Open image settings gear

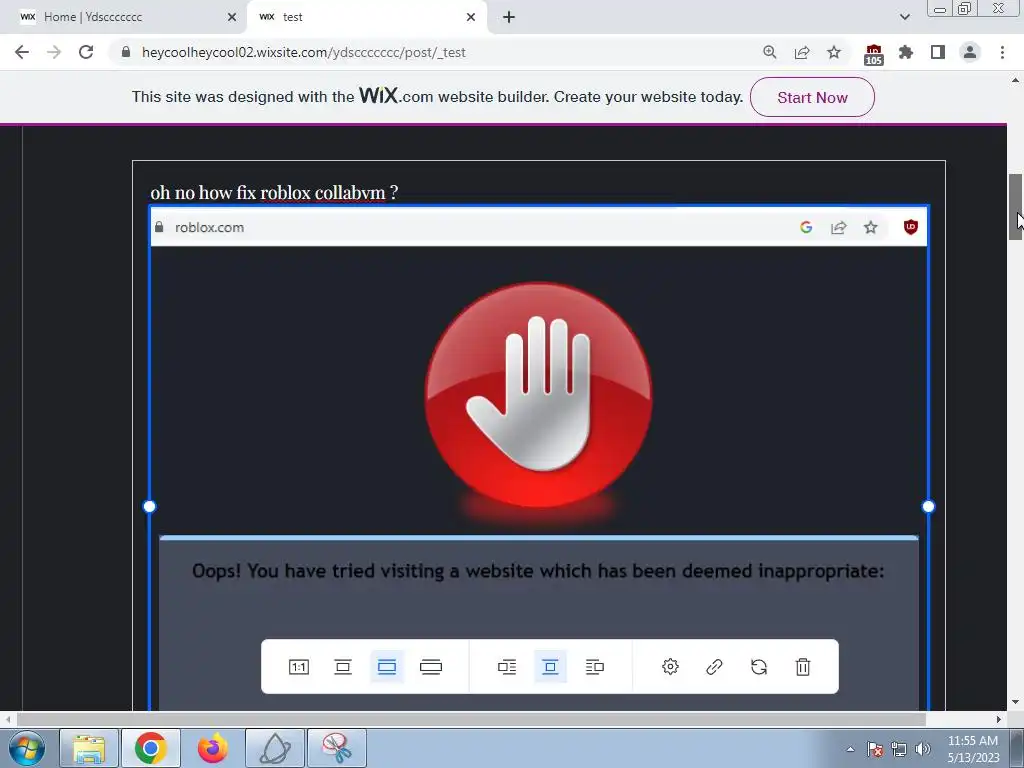coord(670,667)
